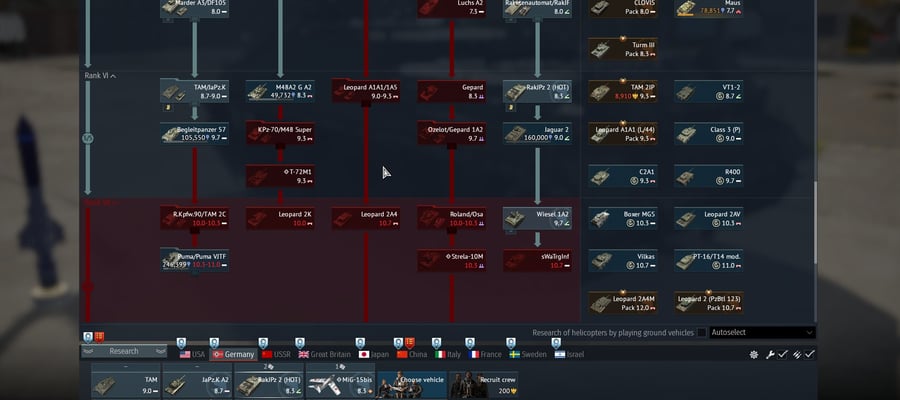Image resolution: width=900 pixels, height=400 pixels.
Task: Click the Research button
Action: coord(124,352)
